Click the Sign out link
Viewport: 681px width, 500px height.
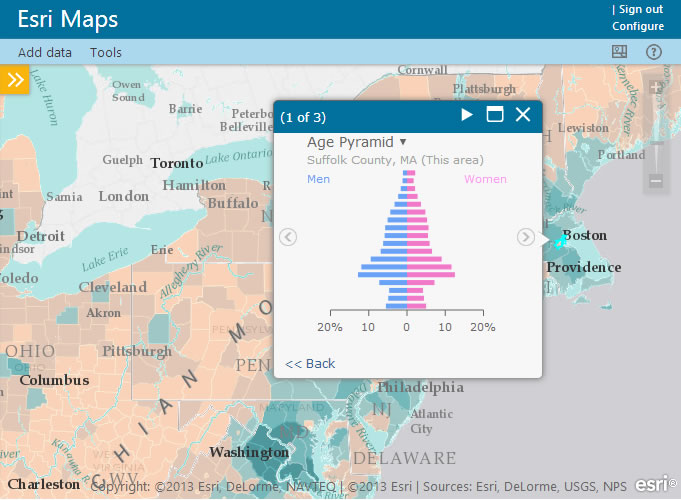click(x=641, y=9)
